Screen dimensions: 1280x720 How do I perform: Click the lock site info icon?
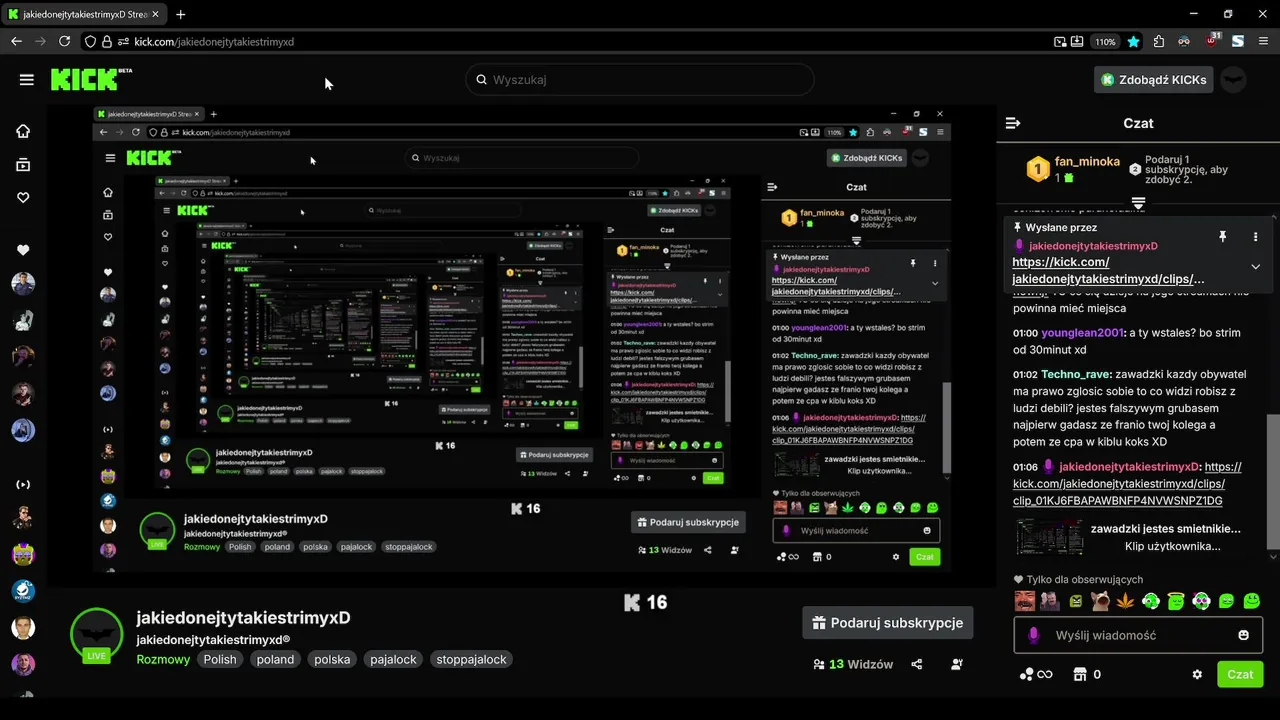pos(108,42)
